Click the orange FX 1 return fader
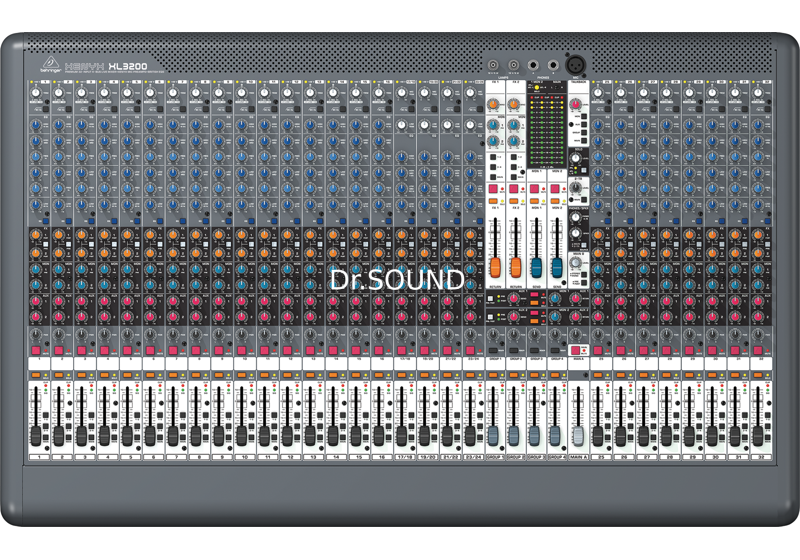The width and height of the screenshot is (800, 560). click(x=495, y=267)
